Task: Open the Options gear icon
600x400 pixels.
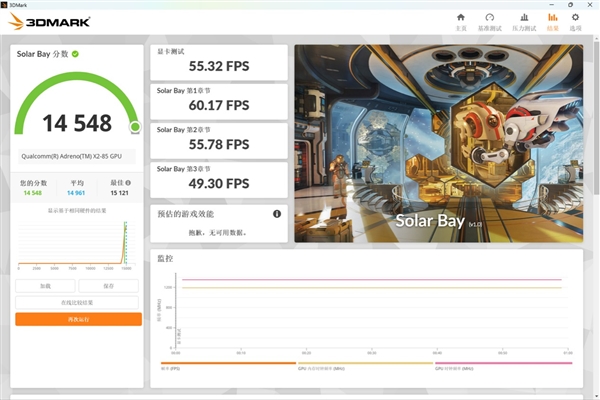Action: coord(575,17)
